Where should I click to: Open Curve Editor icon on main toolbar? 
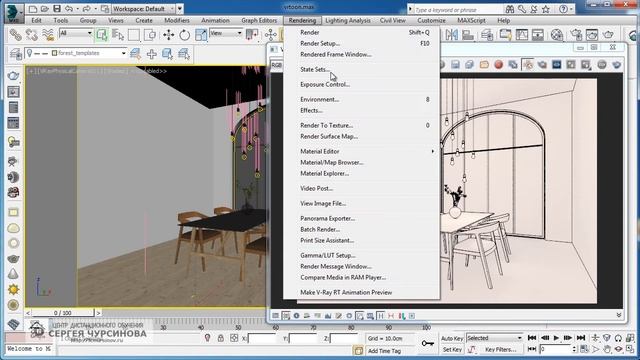tap(522, 35)
